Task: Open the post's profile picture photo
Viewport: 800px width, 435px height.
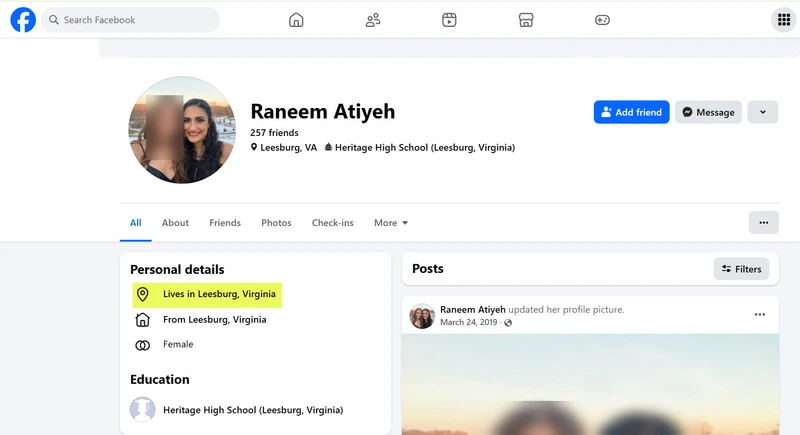Action: tap(590, 385)
